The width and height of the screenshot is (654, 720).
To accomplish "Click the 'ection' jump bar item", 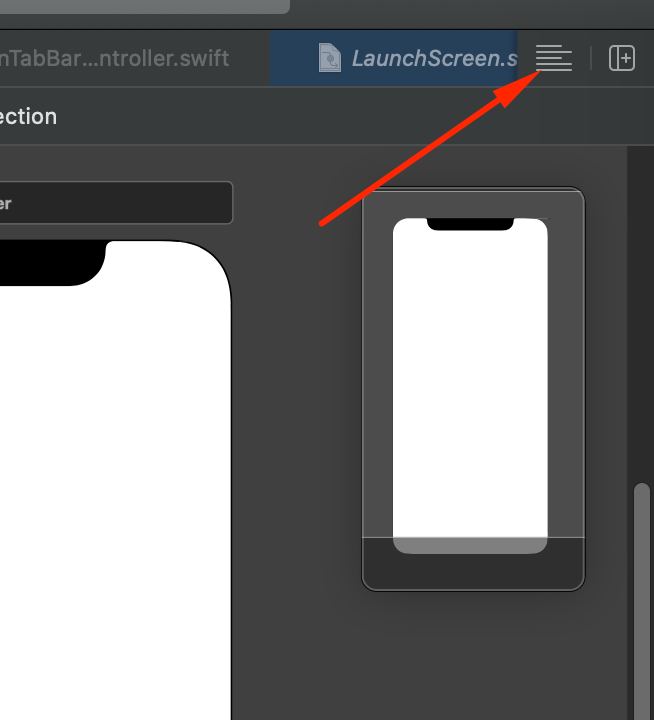I will click(x=28, y=117).
